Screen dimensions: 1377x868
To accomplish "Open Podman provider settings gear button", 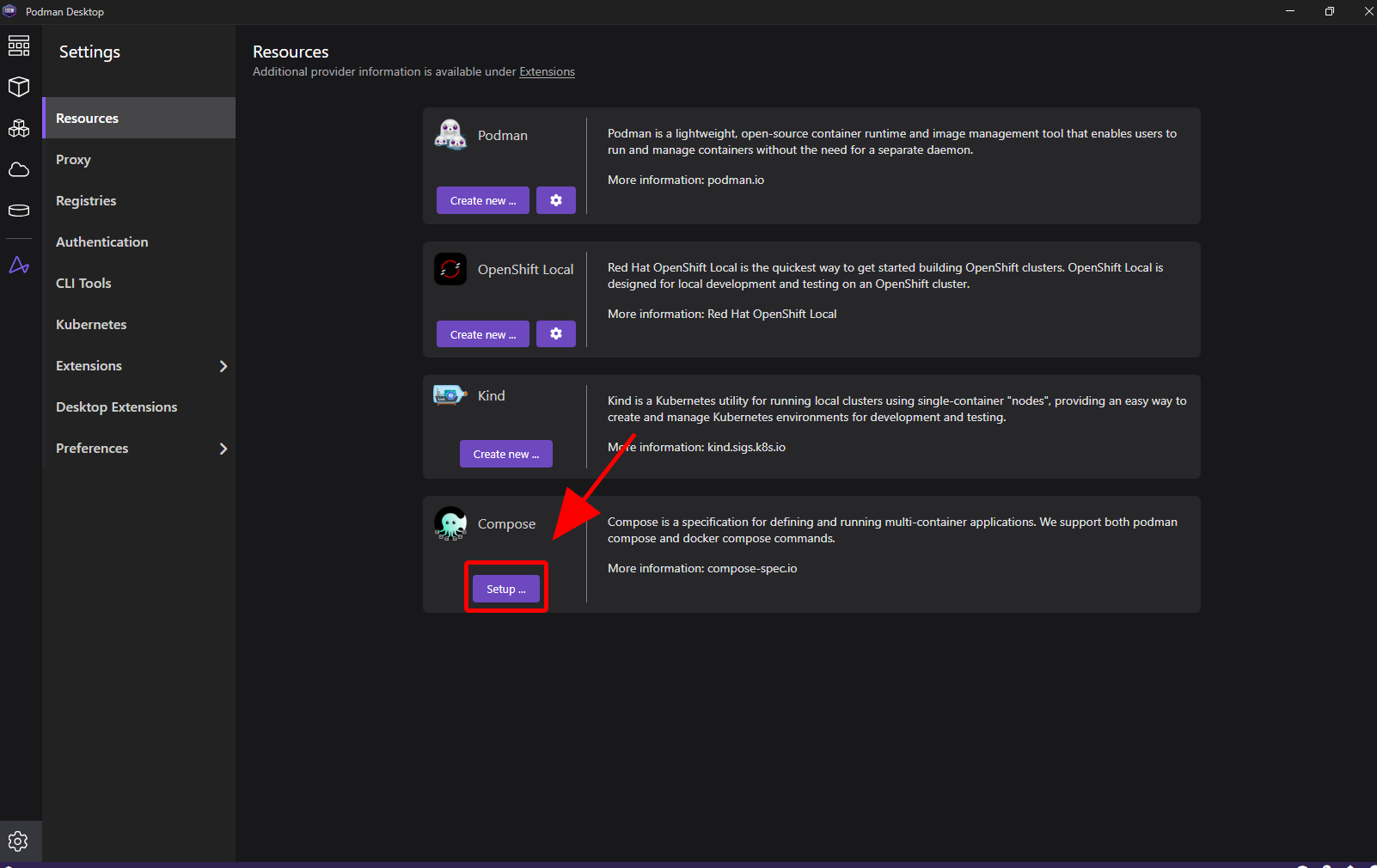I will point(556,200).
